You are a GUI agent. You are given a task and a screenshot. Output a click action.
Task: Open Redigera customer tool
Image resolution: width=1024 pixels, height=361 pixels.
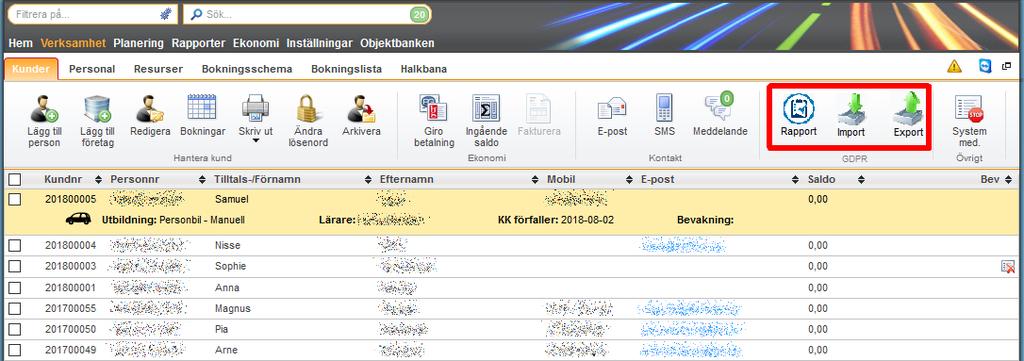pos(150,109)
